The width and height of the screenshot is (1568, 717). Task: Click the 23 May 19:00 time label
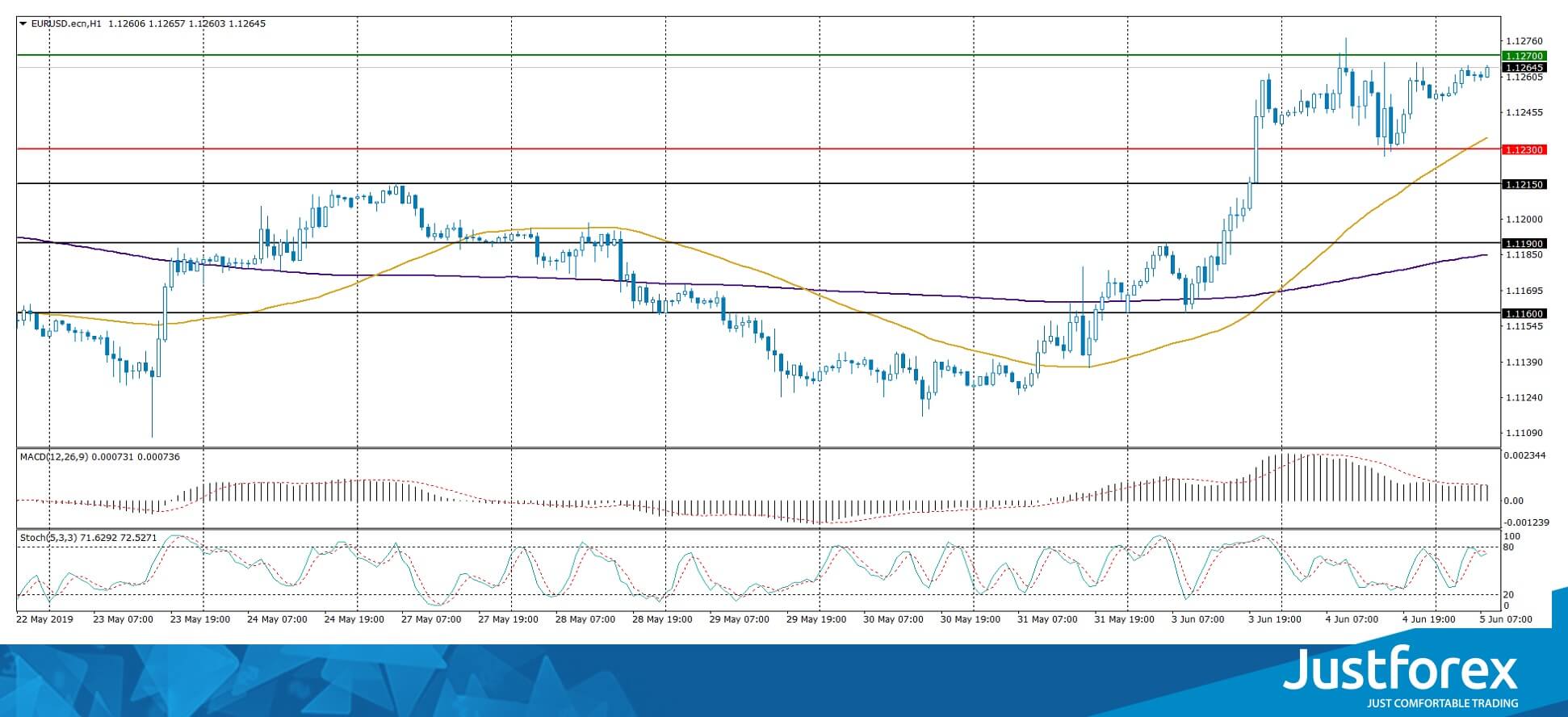pyautogui.click(x=200, y=619)
